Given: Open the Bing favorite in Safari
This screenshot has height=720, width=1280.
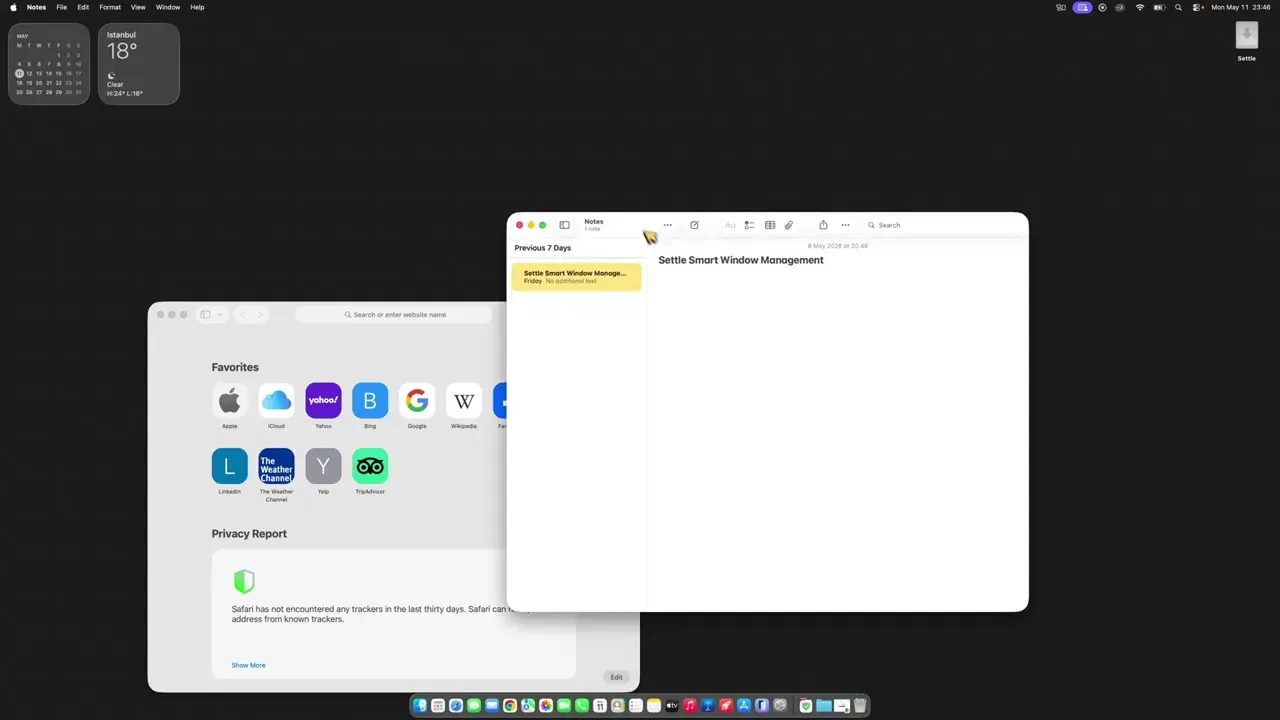Looking at the screenshot, I should [x=370, y=401].
